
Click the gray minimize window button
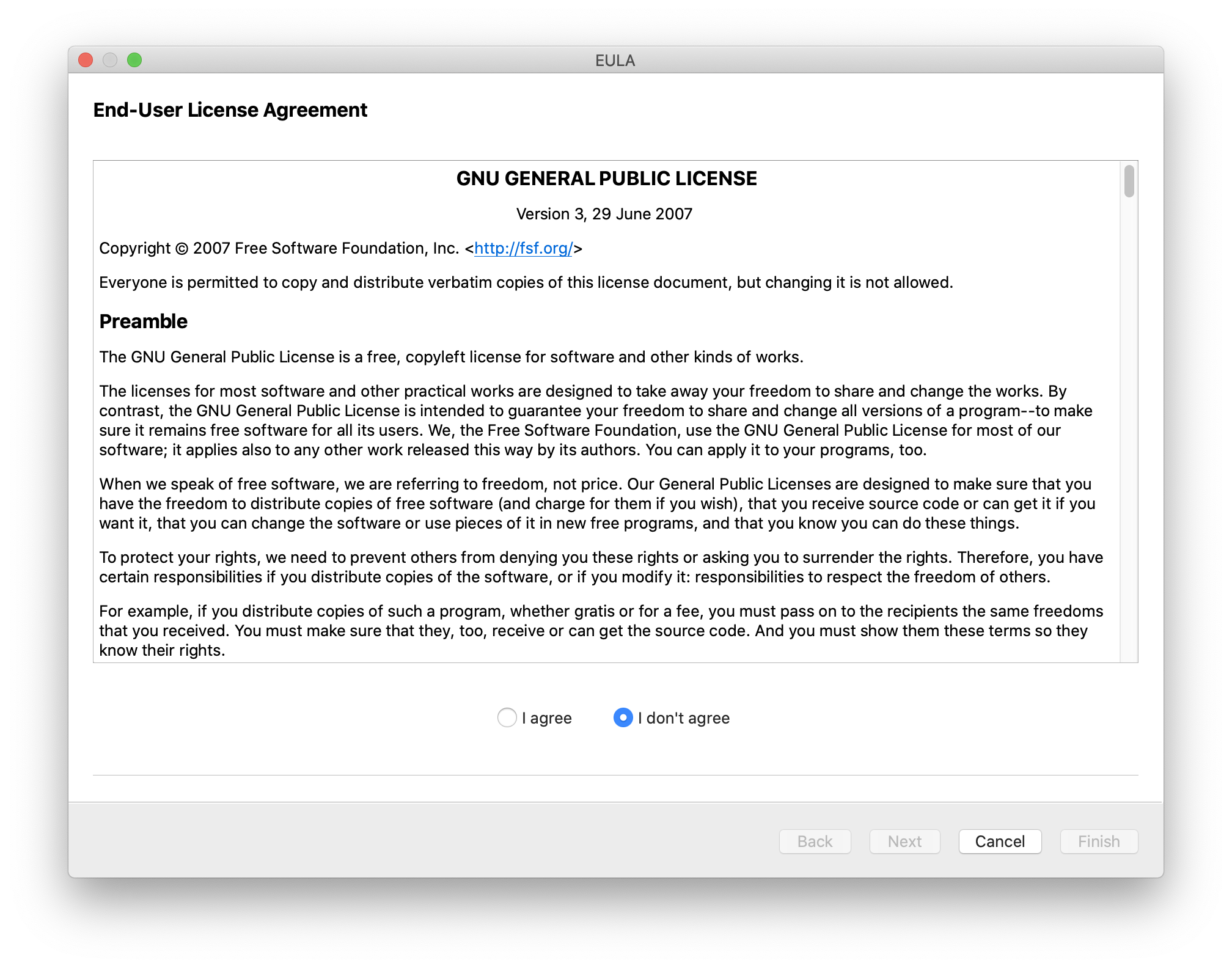click(x=110, y=60)
